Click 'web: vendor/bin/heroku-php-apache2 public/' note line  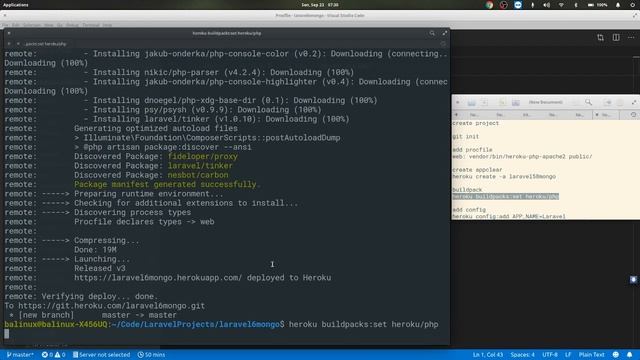[522, 157]
